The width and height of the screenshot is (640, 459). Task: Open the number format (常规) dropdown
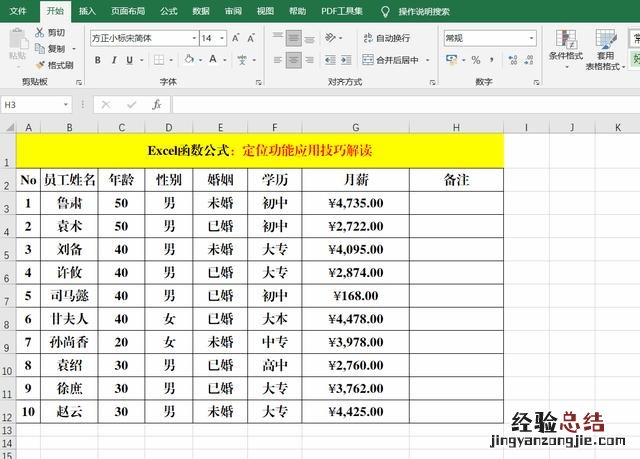point(531,38)
